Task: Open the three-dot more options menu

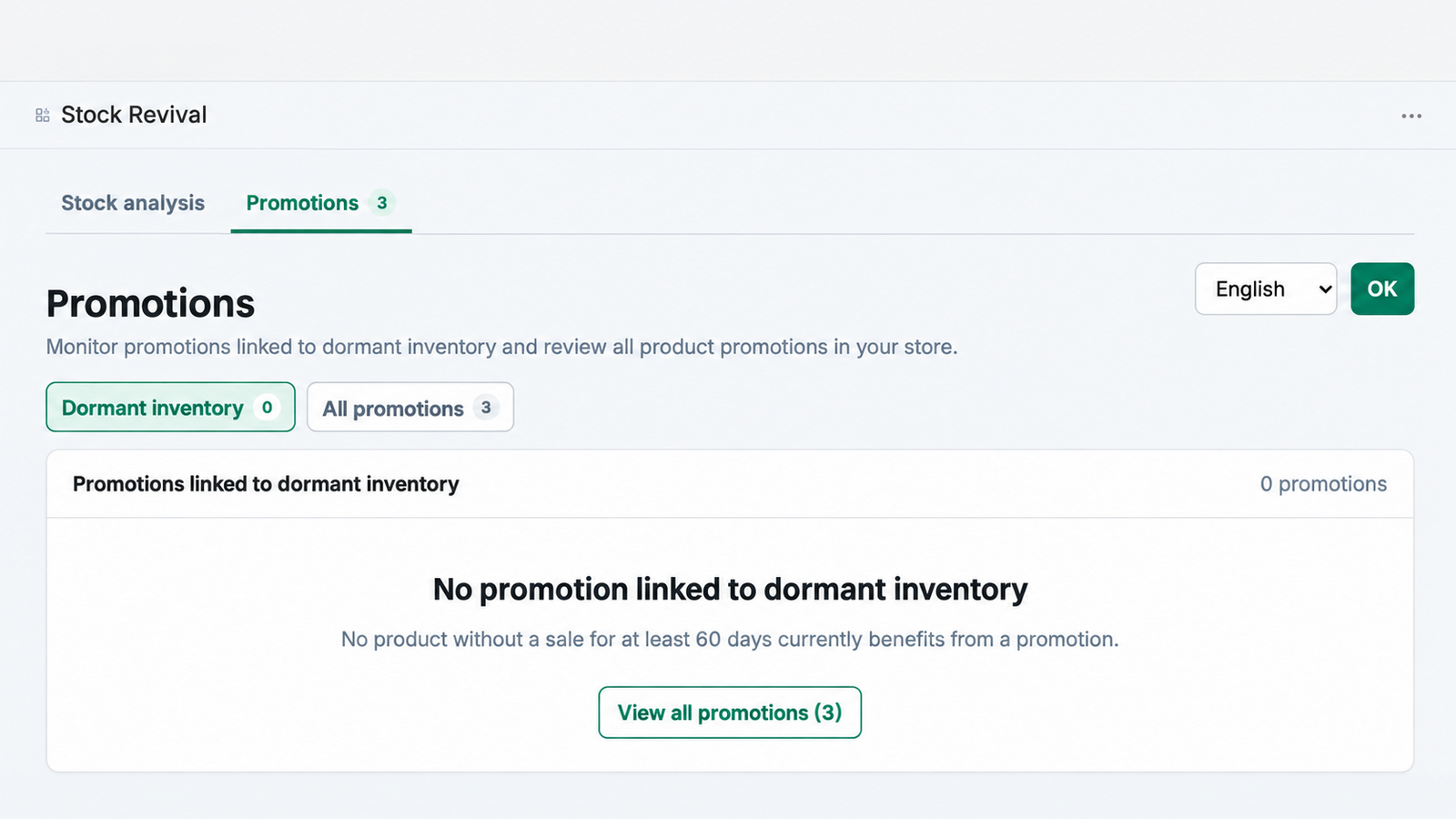Action: (1411, 116)
